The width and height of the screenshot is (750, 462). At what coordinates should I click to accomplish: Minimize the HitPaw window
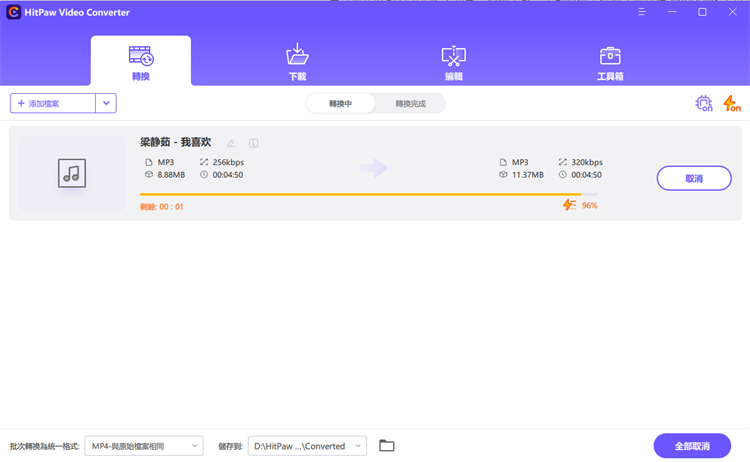pos(672,12)
